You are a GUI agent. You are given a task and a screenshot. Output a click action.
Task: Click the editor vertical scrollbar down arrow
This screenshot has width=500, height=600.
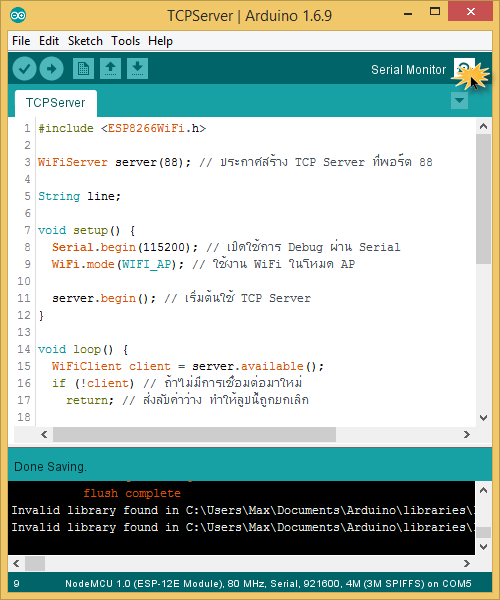[x=484, y=417]
